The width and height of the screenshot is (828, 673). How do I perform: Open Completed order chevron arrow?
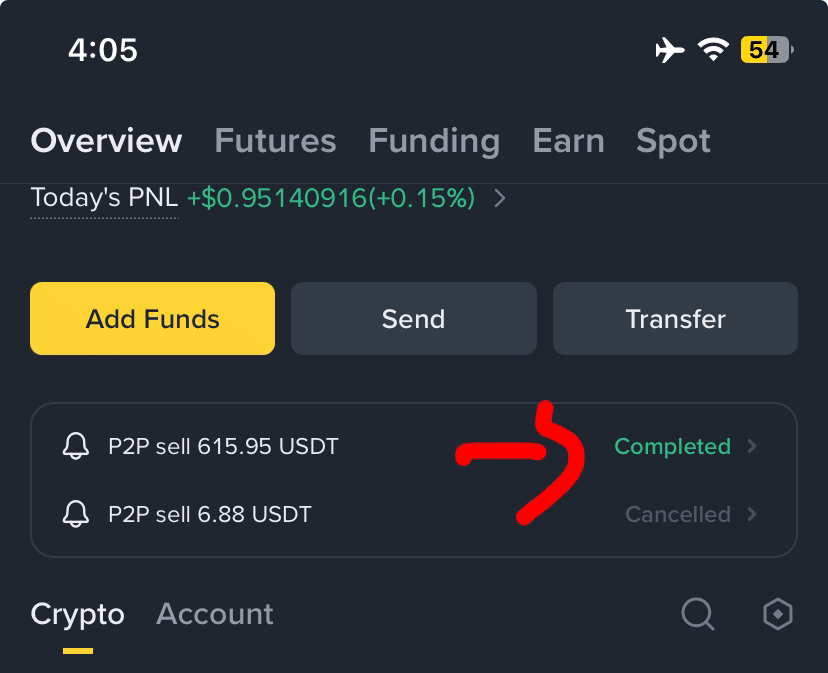[x=752, y=446]
